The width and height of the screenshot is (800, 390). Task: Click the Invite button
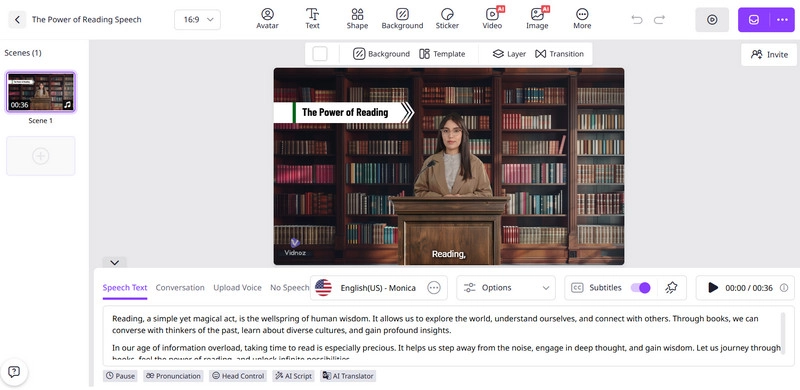coord(769,55)
